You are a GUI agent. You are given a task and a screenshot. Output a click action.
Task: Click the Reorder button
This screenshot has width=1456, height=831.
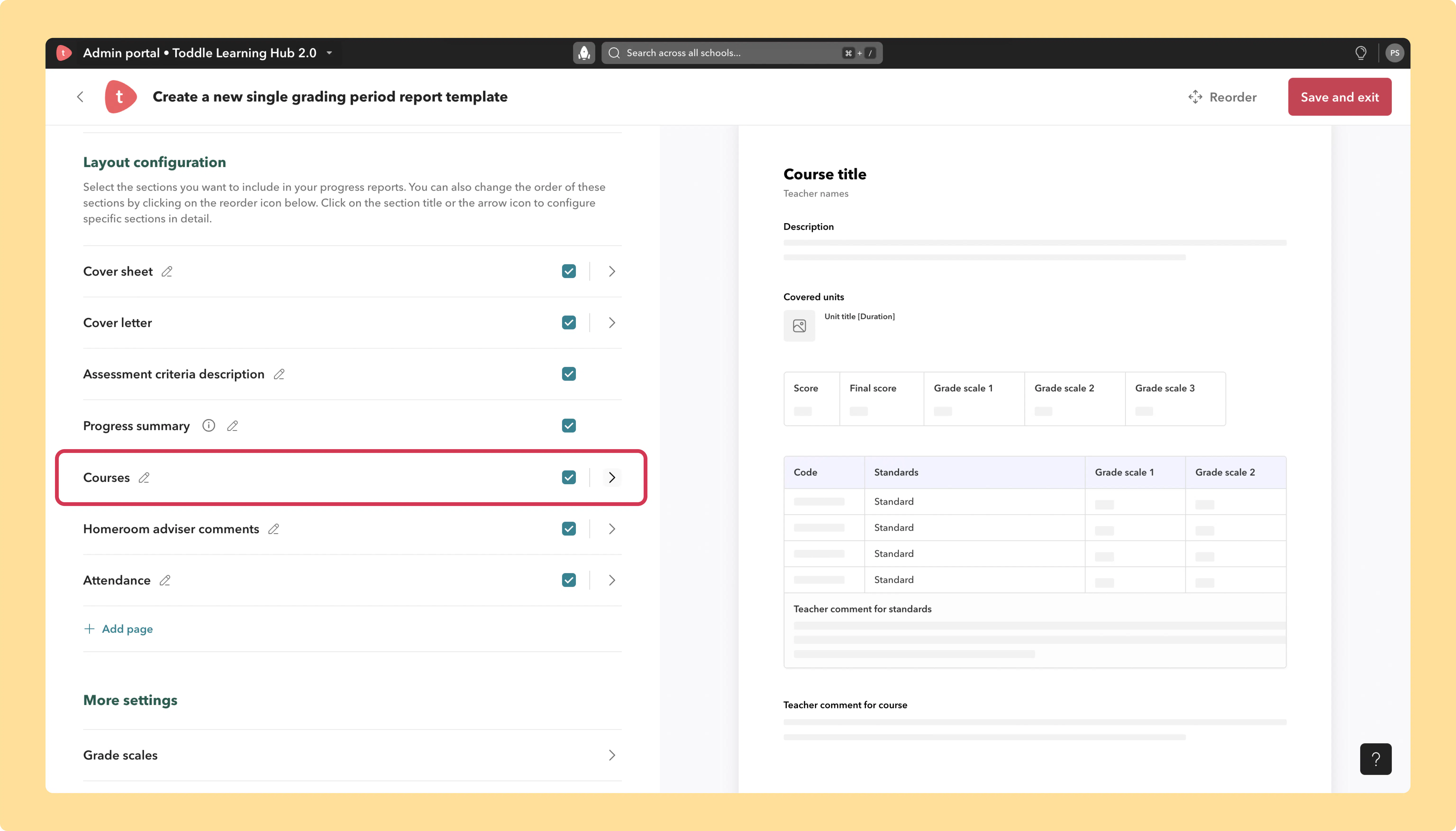coord(1223,97)
